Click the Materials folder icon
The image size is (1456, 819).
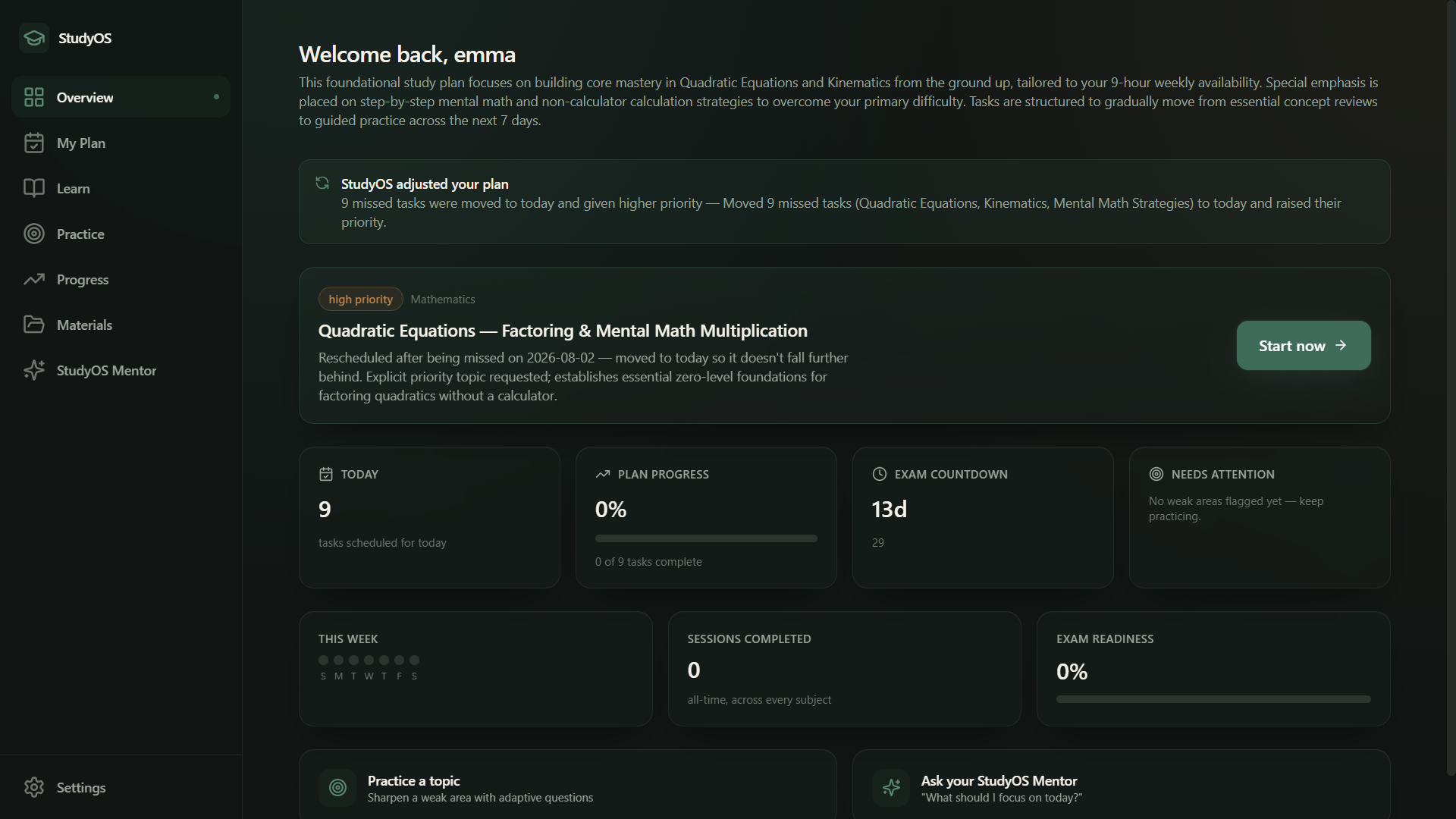pos(34,325)
